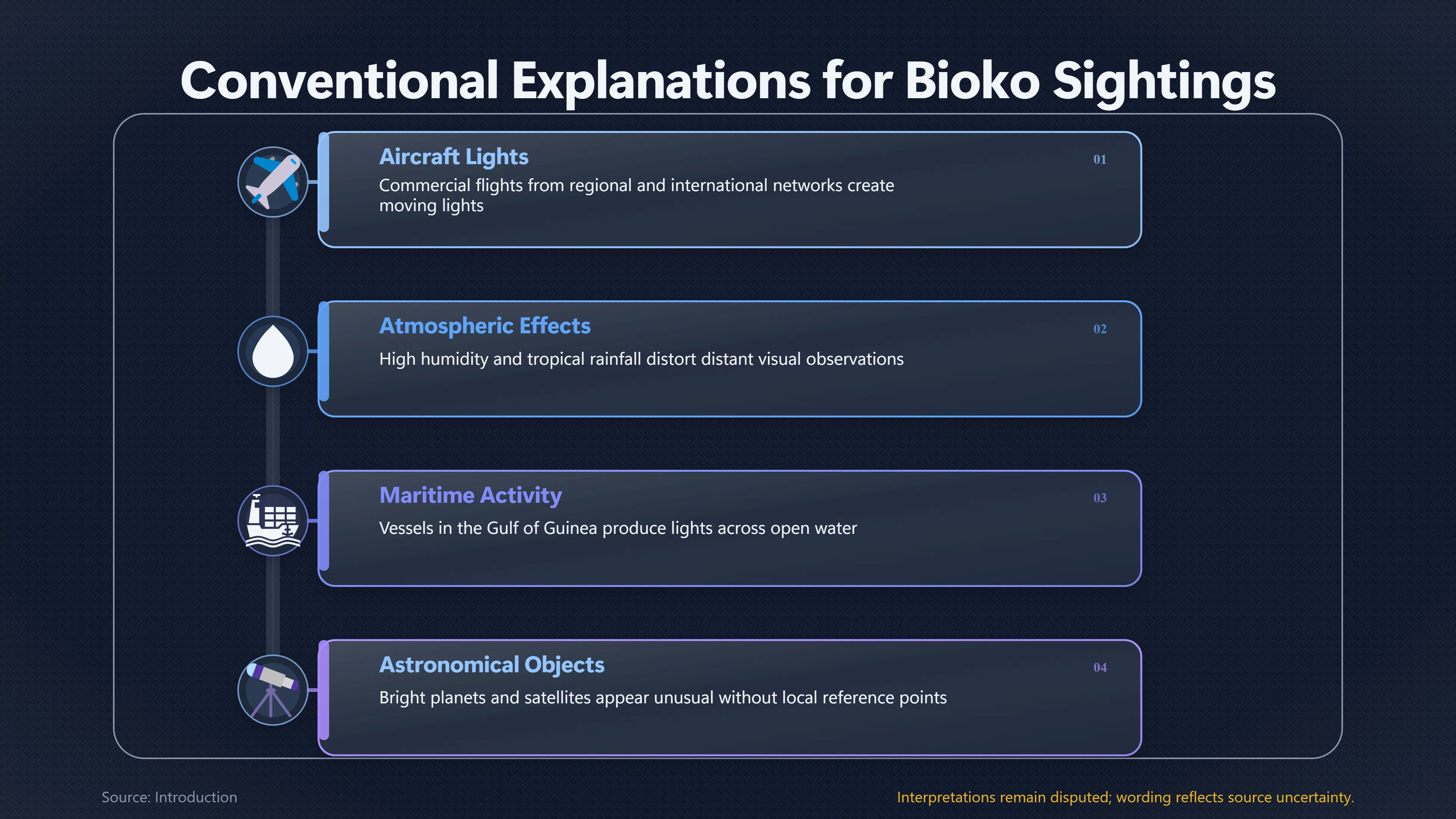Image resolution: width=1456 pixels, height=819 pixels.
Task: Select the cargo ship icon
Action: (x=273, y=521)
